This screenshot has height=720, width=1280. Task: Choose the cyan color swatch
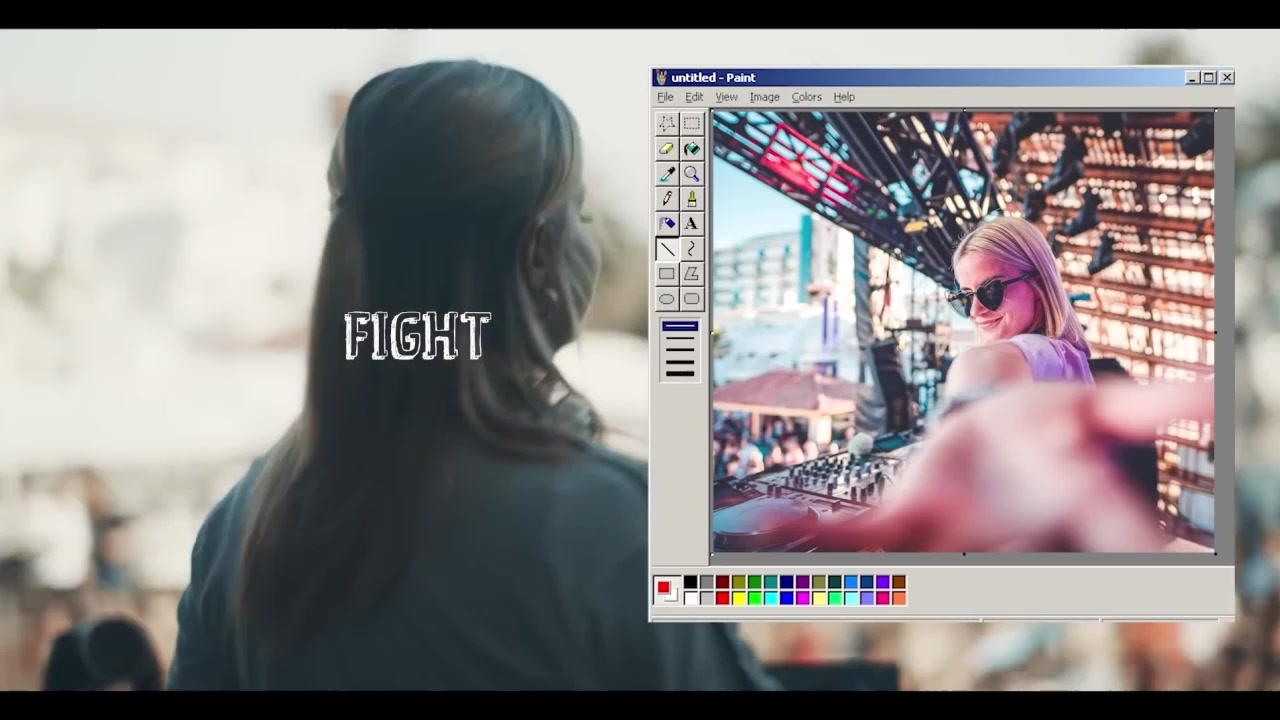click(x=771, y=598)
